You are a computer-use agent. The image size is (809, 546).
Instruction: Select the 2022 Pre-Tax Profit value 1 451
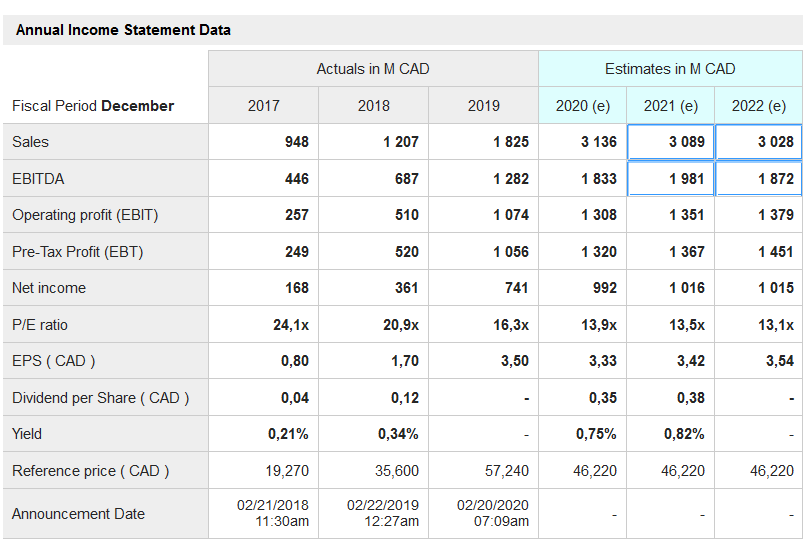click(775, 252)
